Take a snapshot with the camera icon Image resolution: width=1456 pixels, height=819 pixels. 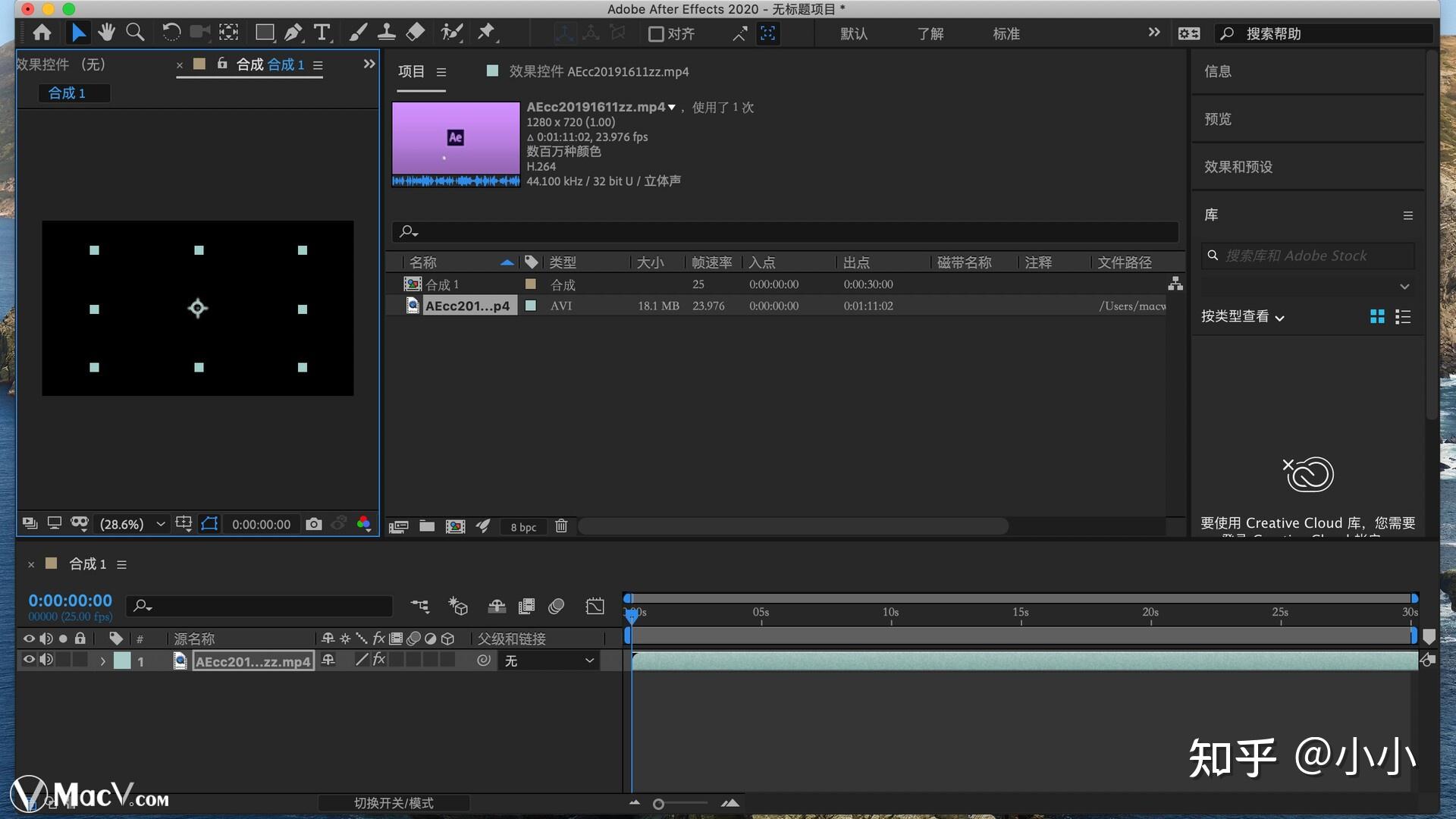pos(313,524)
